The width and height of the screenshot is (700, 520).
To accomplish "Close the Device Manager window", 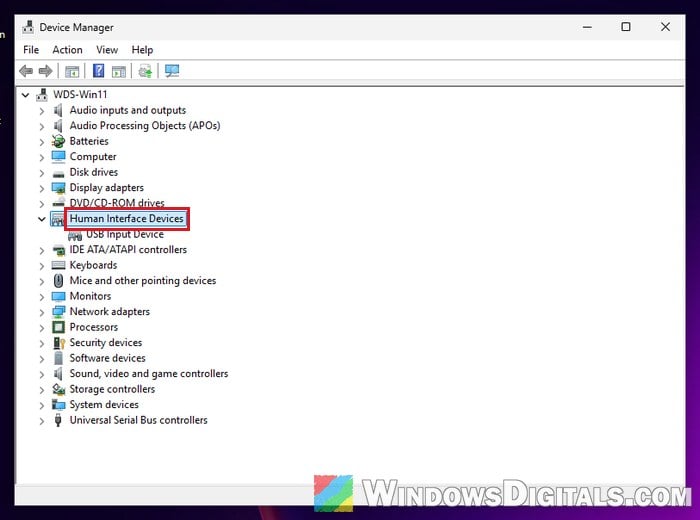I will click(665, 27).
